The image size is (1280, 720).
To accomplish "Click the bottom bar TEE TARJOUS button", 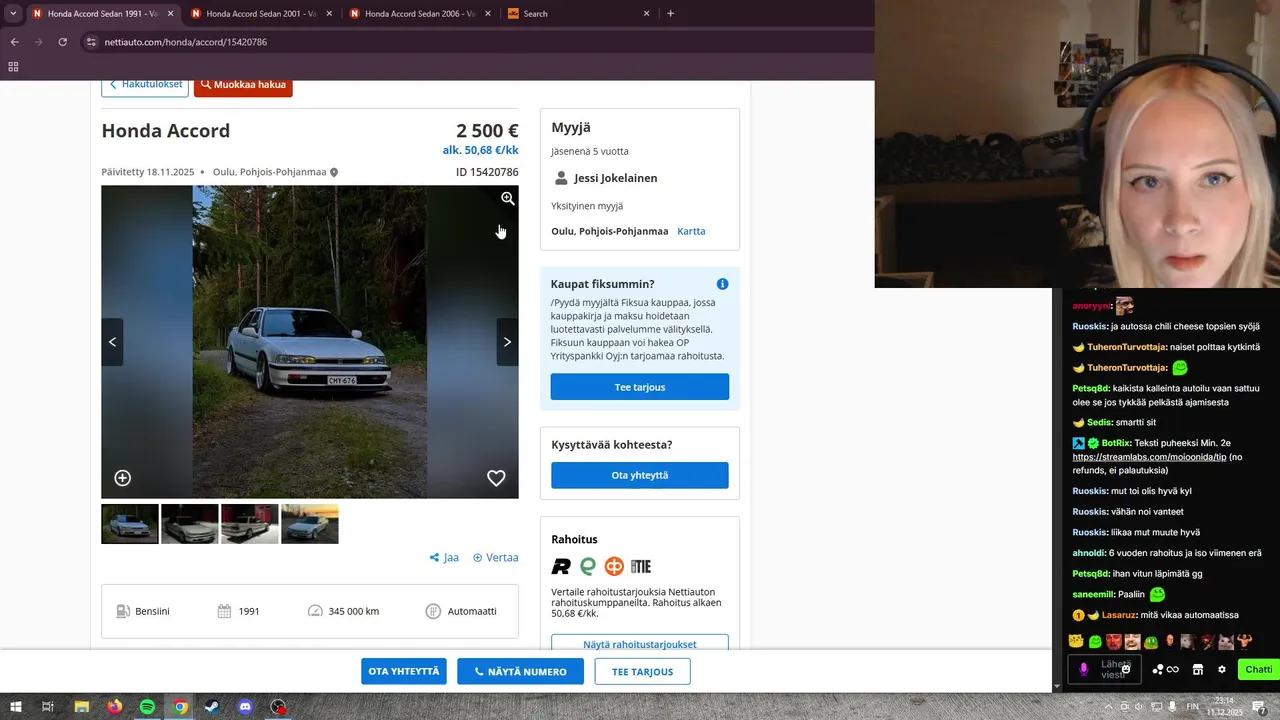I will pyautogui.click(x=642, y=672).
